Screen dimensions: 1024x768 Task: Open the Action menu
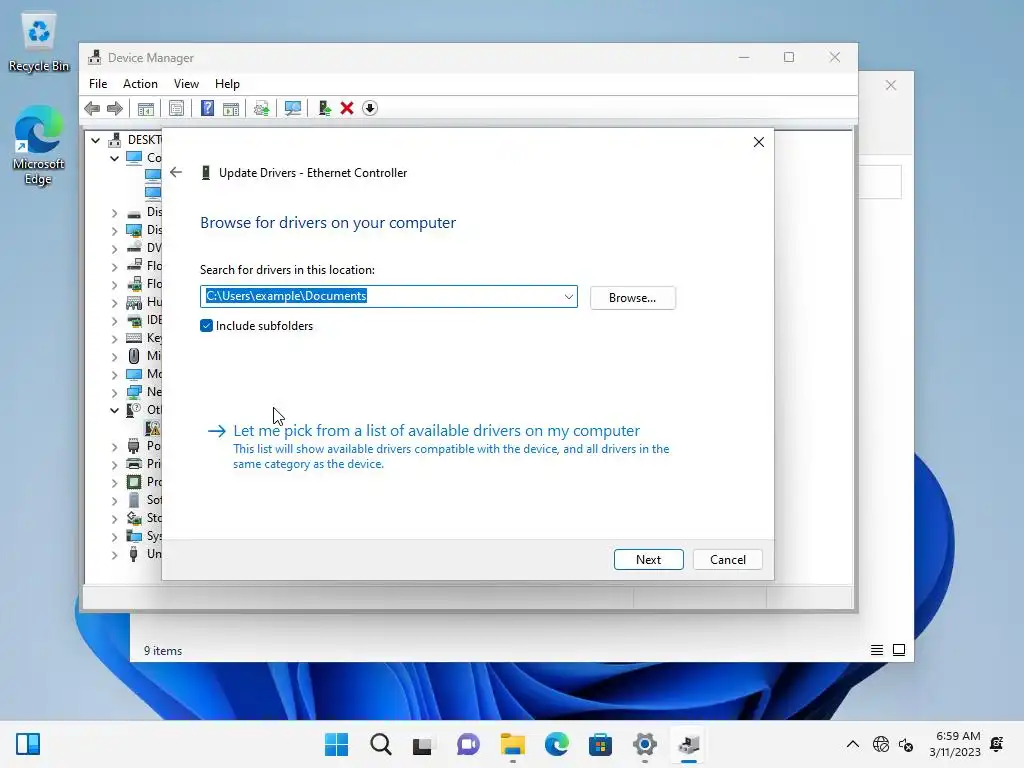coord(140,84)
